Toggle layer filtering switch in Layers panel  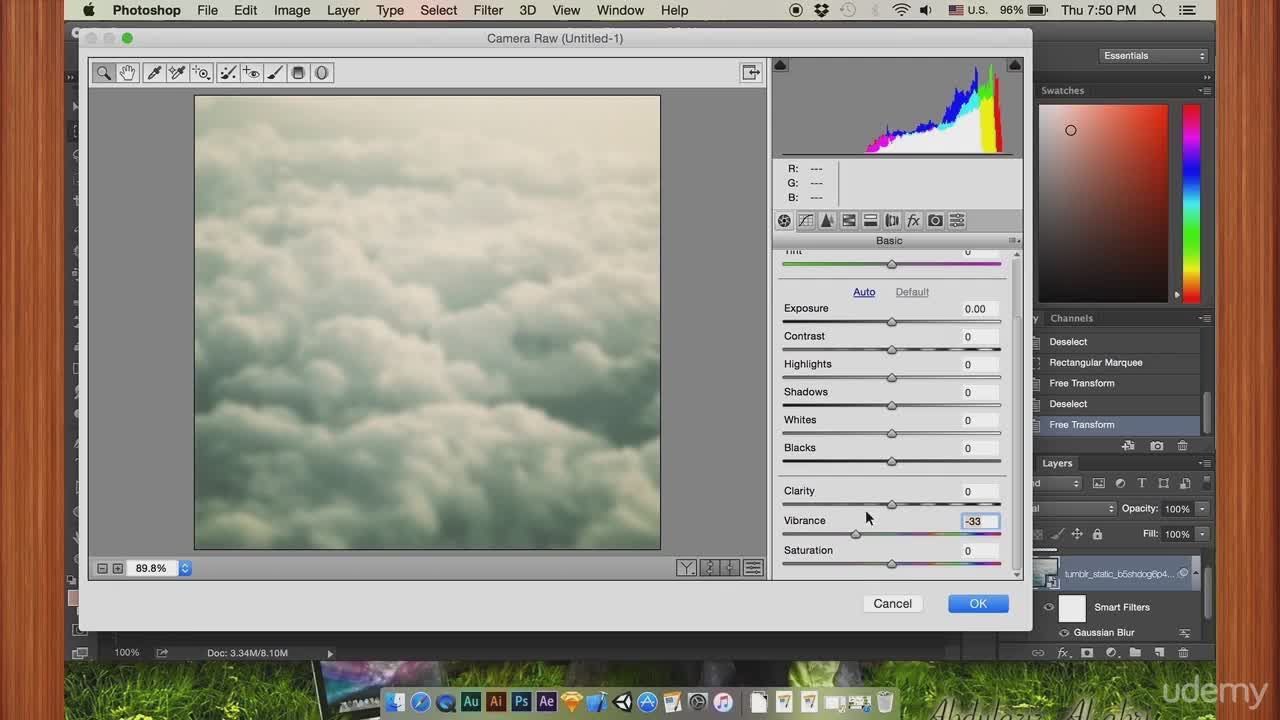coord(1207,483)
